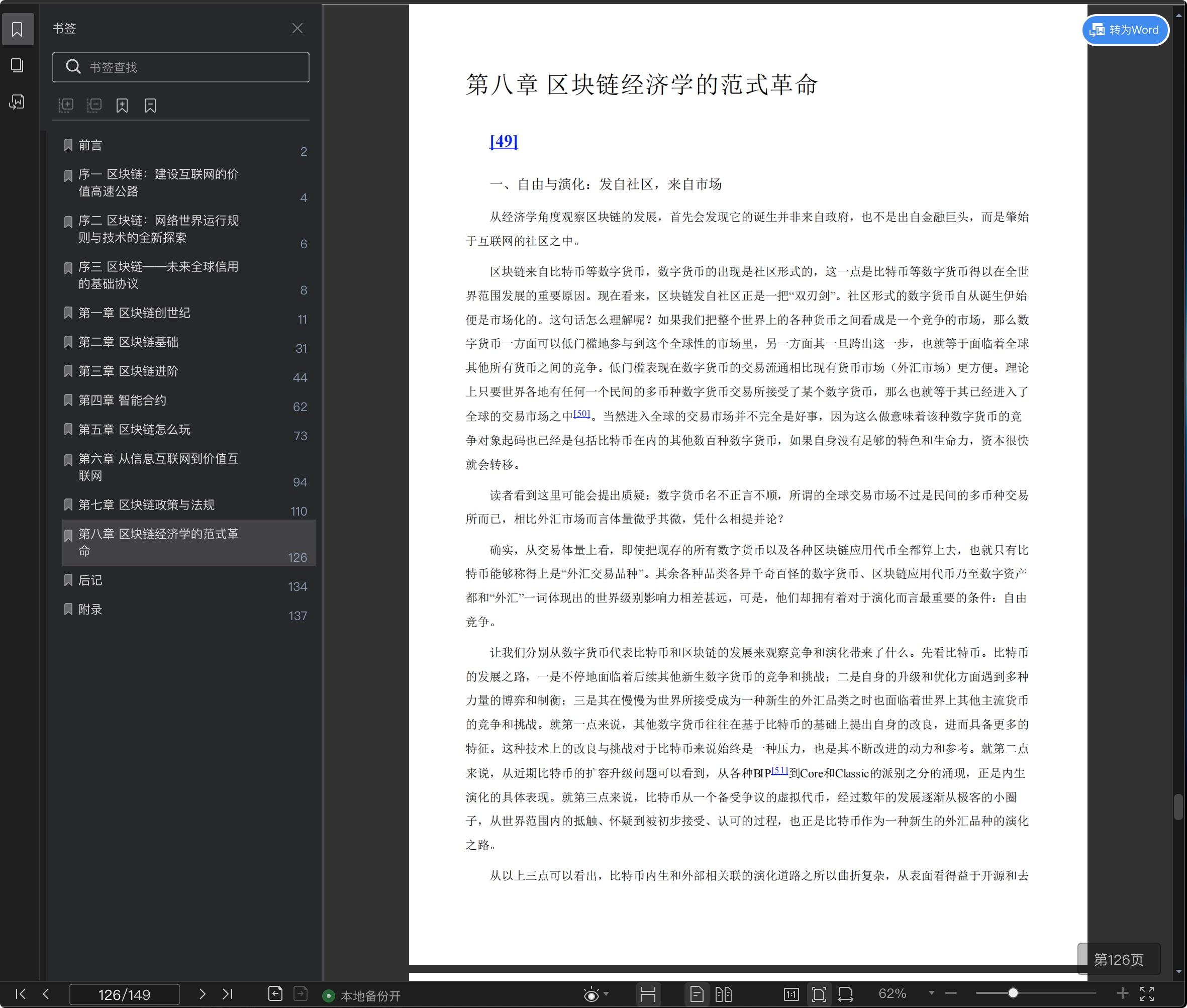
Task: Collapse all bookmarks icon
Action: pyautogui.click(x=94, y=105)
